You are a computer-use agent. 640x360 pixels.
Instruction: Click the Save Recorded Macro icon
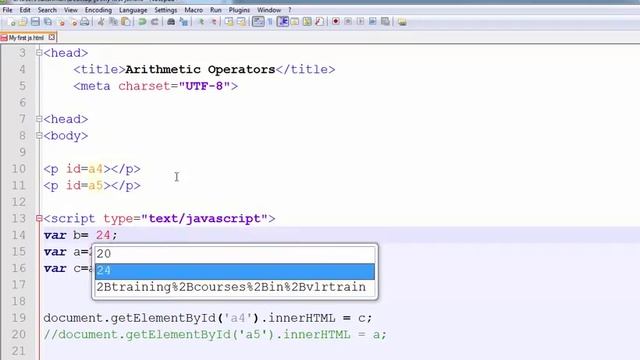(x=385, y=22)
